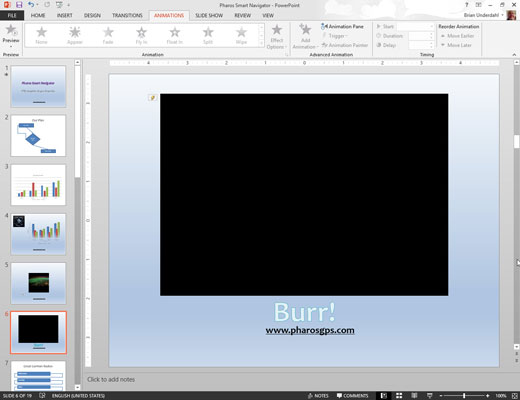The image size is (520, 400).
Task: Switch to Normal view in the status bar
Action: [x=384, y=396]
